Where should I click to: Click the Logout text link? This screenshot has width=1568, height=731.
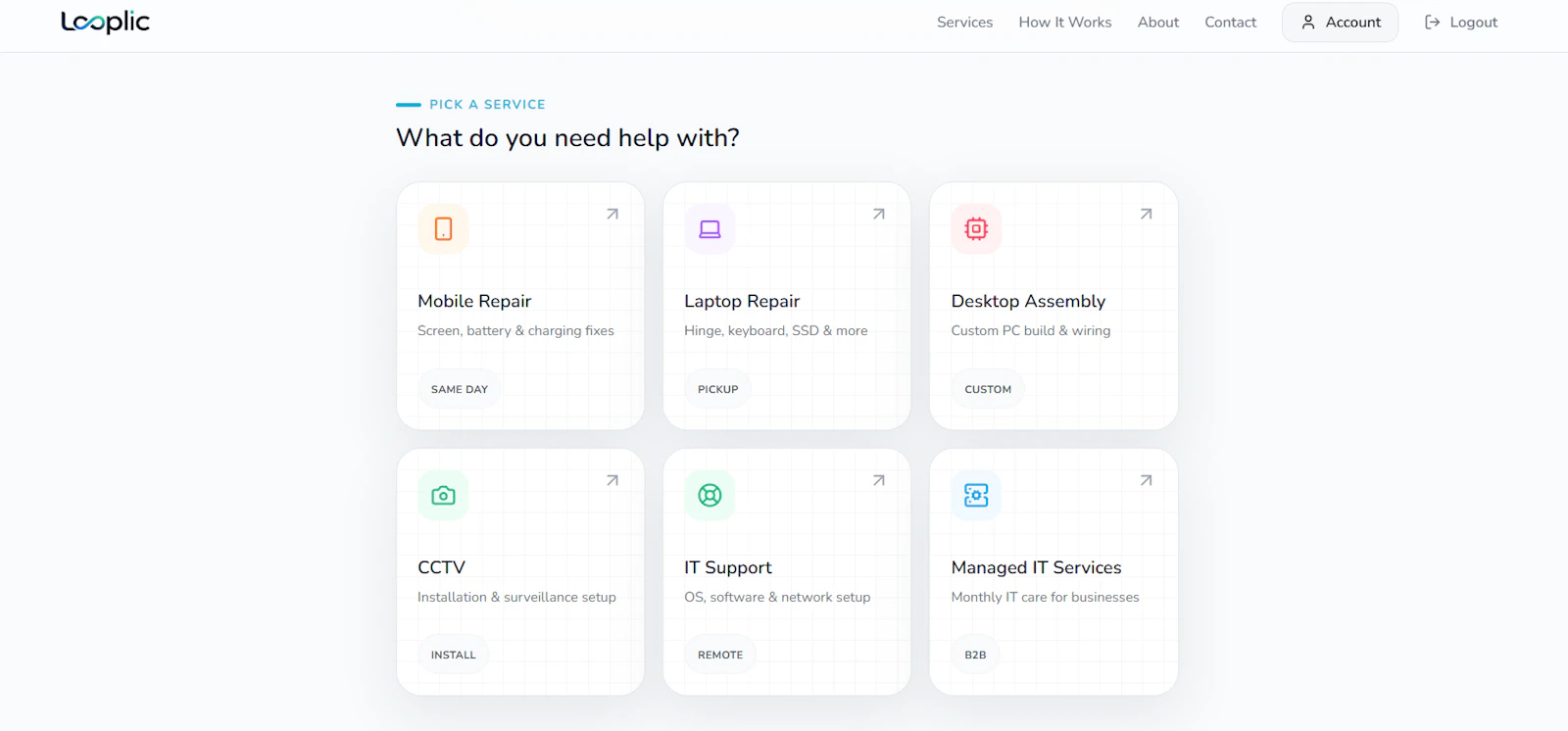1474,22
